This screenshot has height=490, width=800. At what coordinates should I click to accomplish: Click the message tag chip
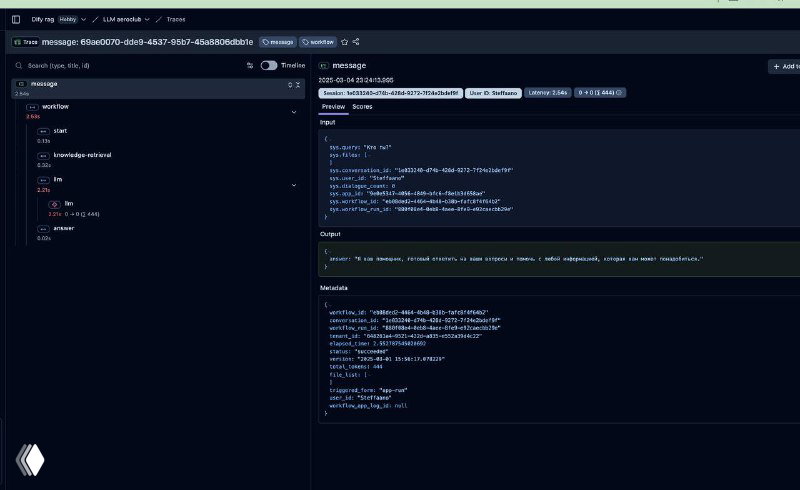coord(278,42)
